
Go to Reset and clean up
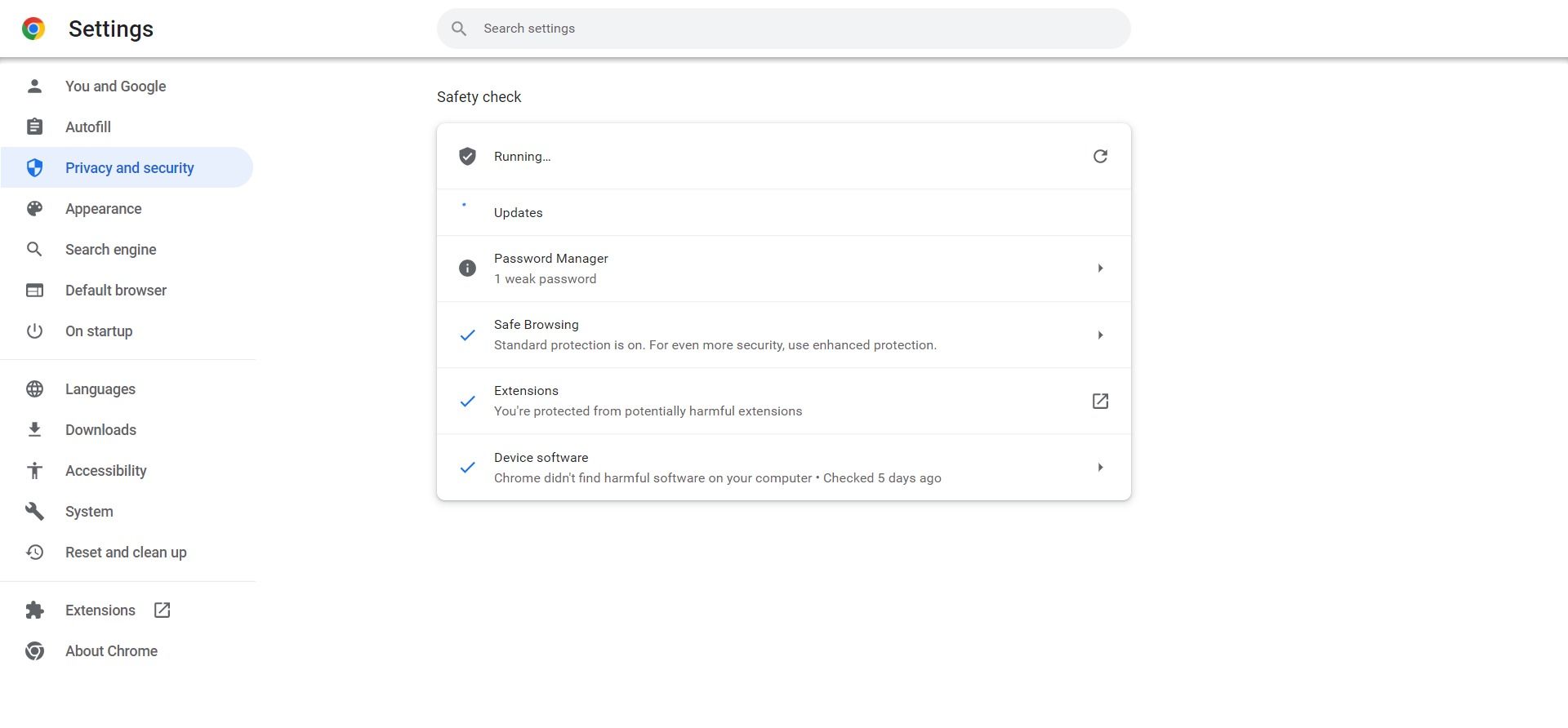tap(126, 553)
